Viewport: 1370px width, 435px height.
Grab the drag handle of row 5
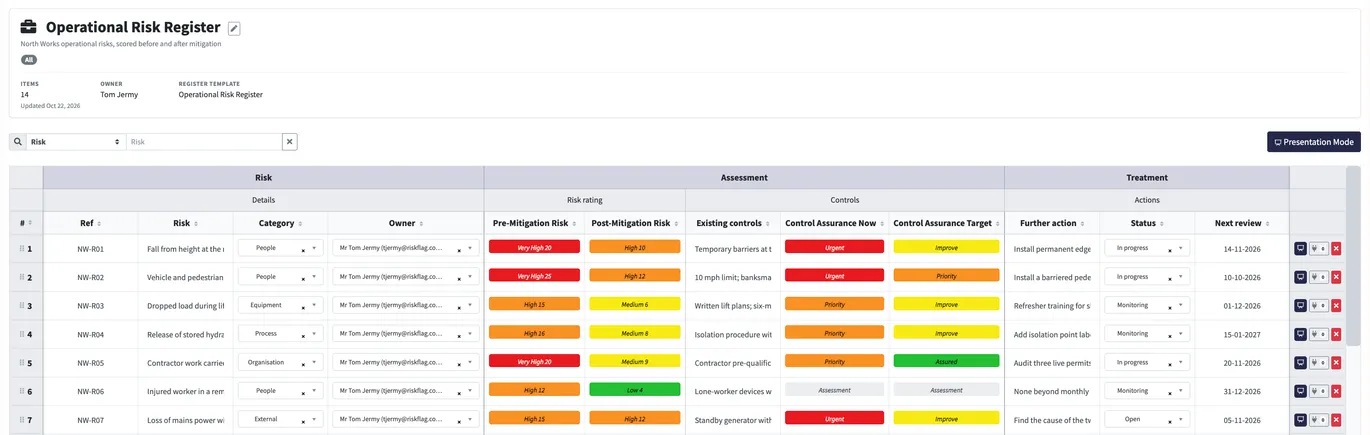(22, 363)
